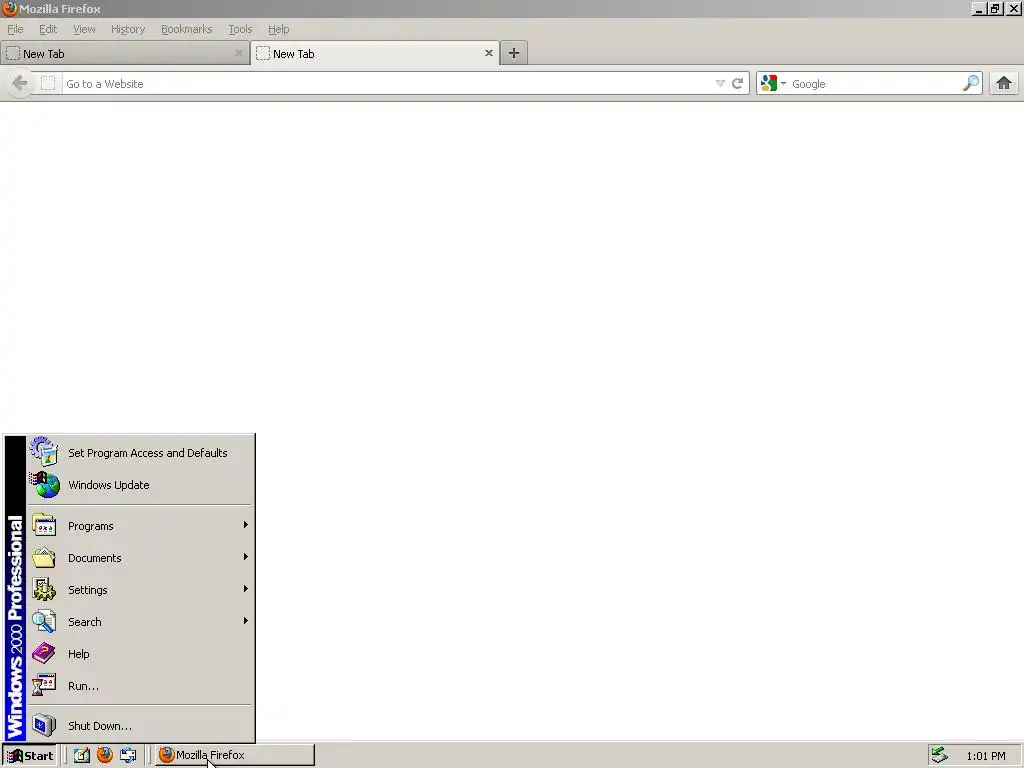This screenshot has height=768, width=1024.
Task: Close the first New Tab
Action: tap(238, 53)
